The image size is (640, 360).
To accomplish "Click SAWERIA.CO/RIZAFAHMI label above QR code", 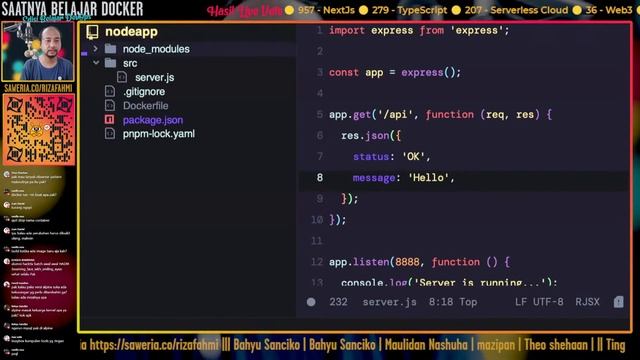I will [x=38, y=88].
